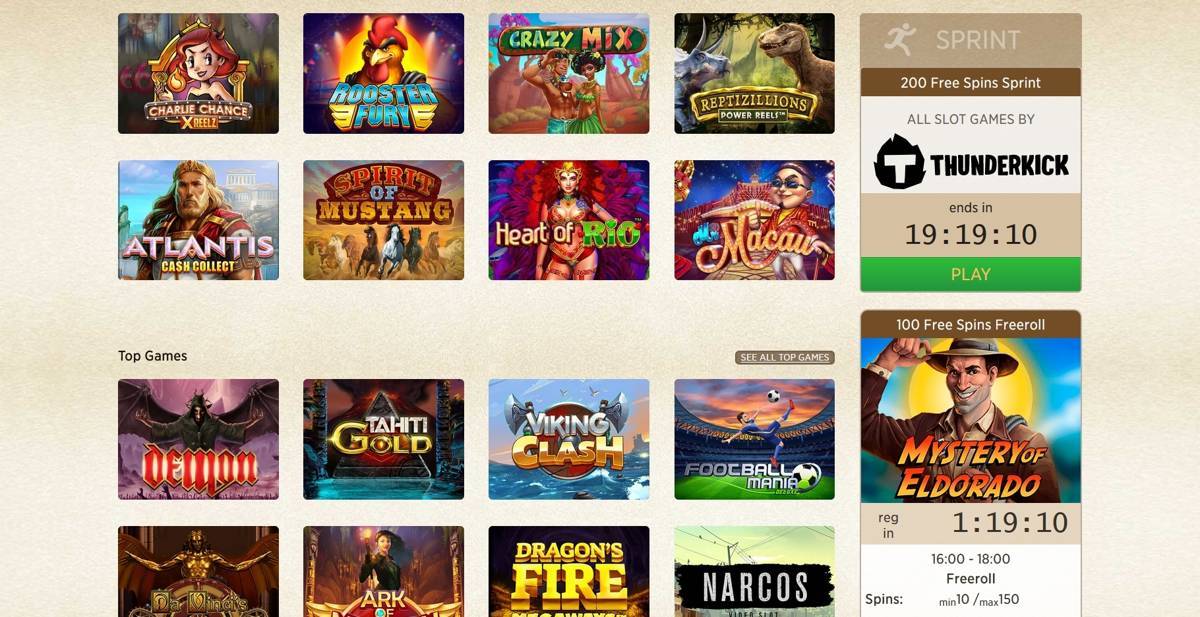Open the Dragon's Fire Megaways slot
The image size is (1200, 617).
pos(569,571)
